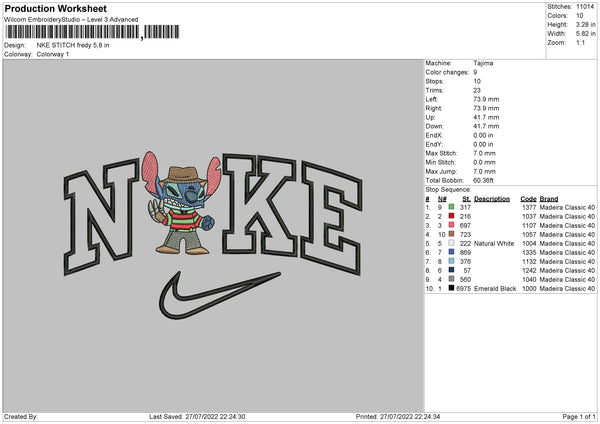This screenshot has height=424, width=600.
Task: Click the 'Colorway 1' value
Action: (x=53, y=54)
